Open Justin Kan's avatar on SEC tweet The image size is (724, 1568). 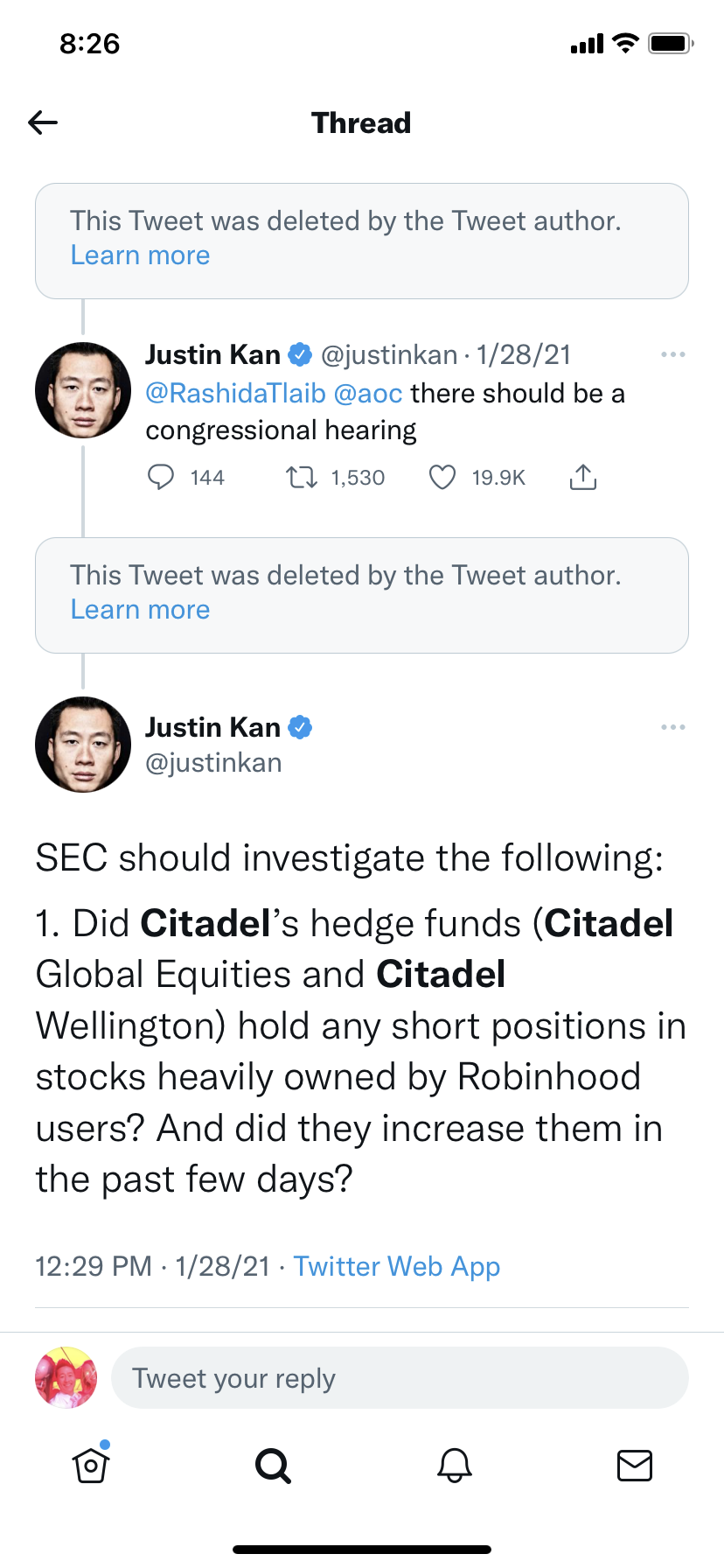click(83, 745)
